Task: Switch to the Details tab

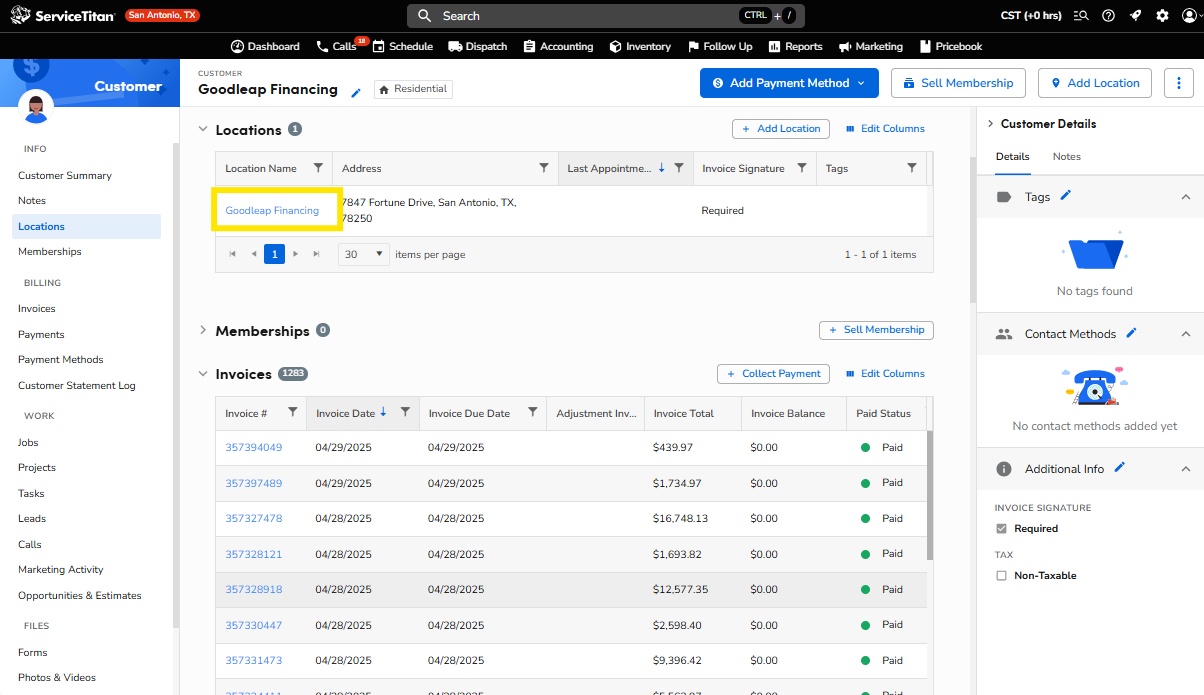Action: (1012, 157)
